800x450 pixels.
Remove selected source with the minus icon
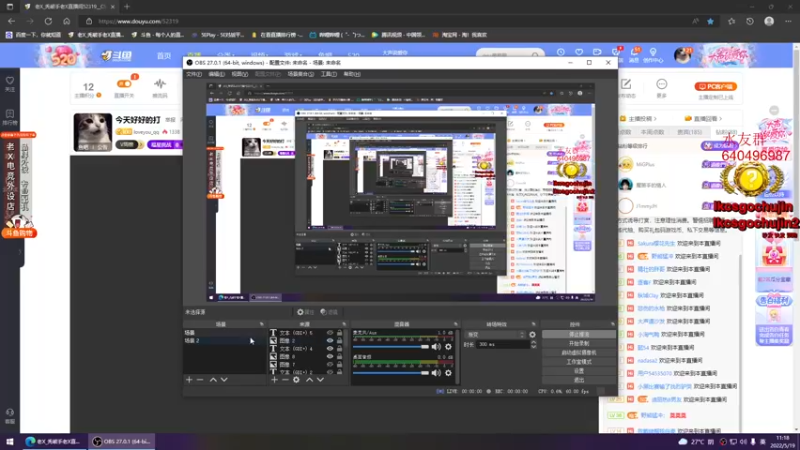click(x=285, y=380)
